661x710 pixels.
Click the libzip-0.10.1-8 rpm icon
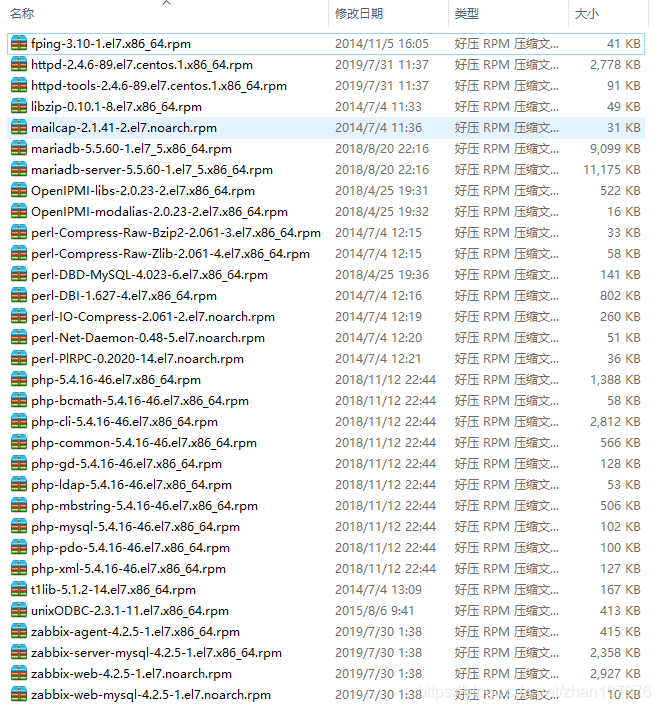pos(19,106)
